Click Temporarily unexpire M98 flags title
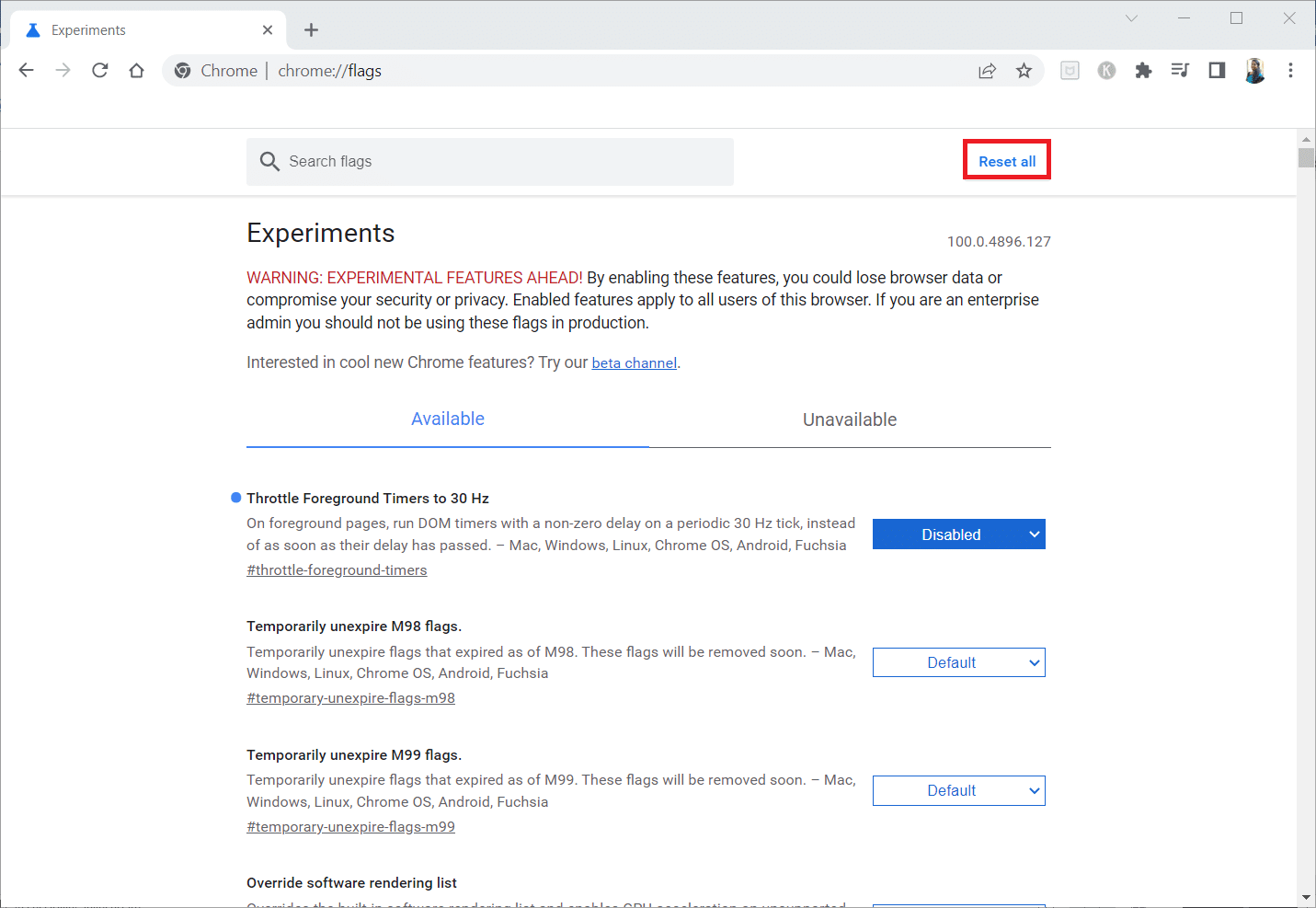Screen dimensions: 1316x908 (x=354, y=626)
